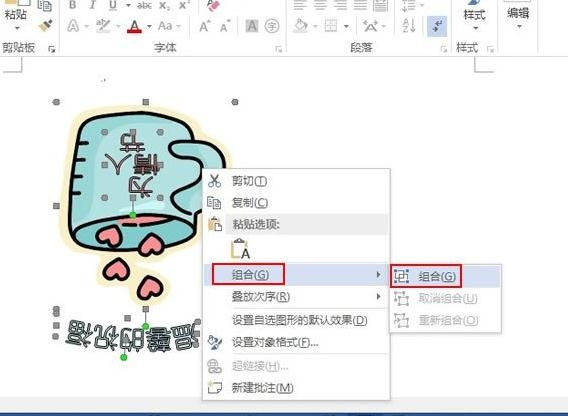Toggle bold formatting in the ribbon
This screenshot has width=568, height=416.
[72, 5]
